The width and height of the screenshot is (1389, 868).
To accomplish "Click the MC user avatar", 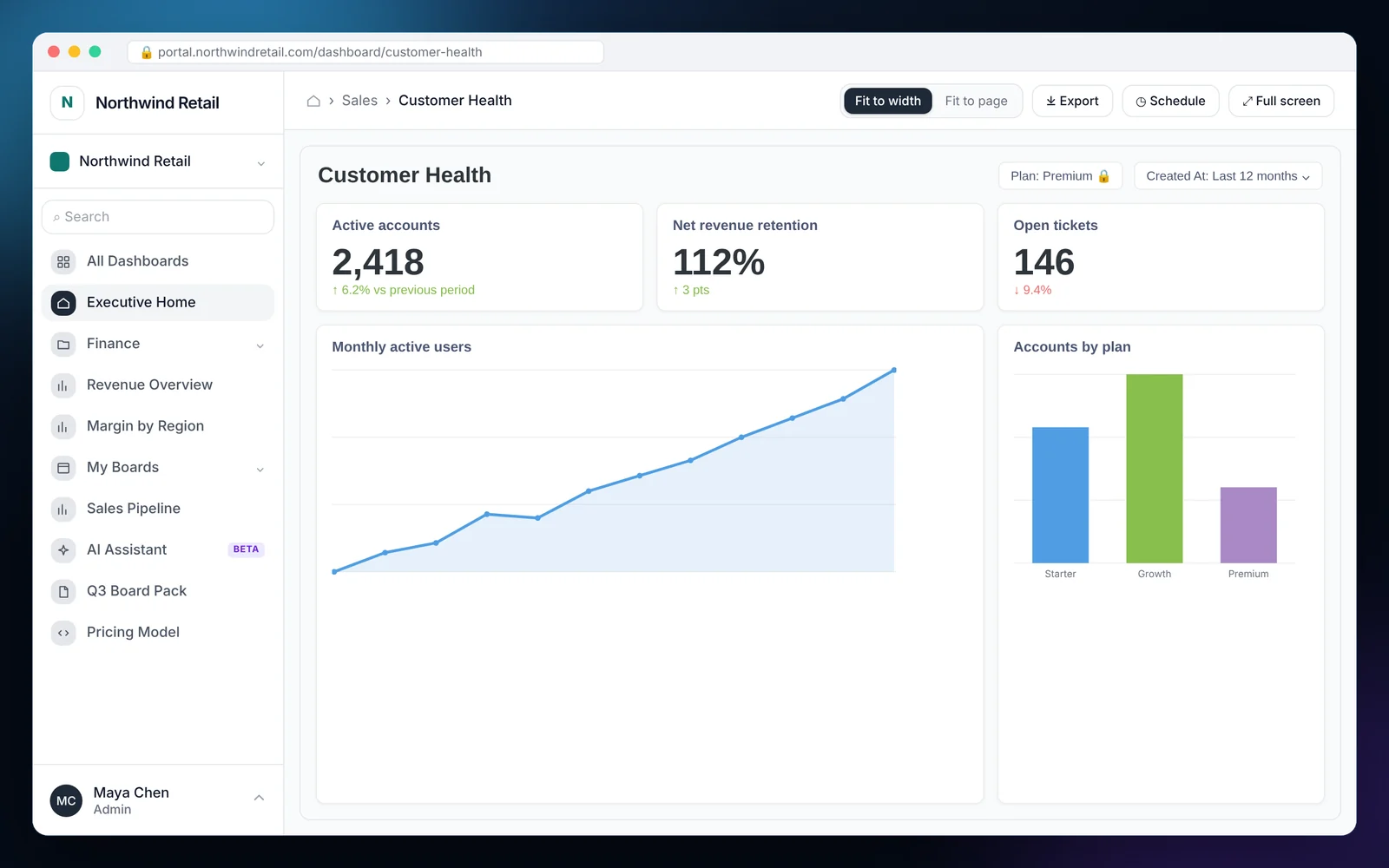I will tap(66, 800).
